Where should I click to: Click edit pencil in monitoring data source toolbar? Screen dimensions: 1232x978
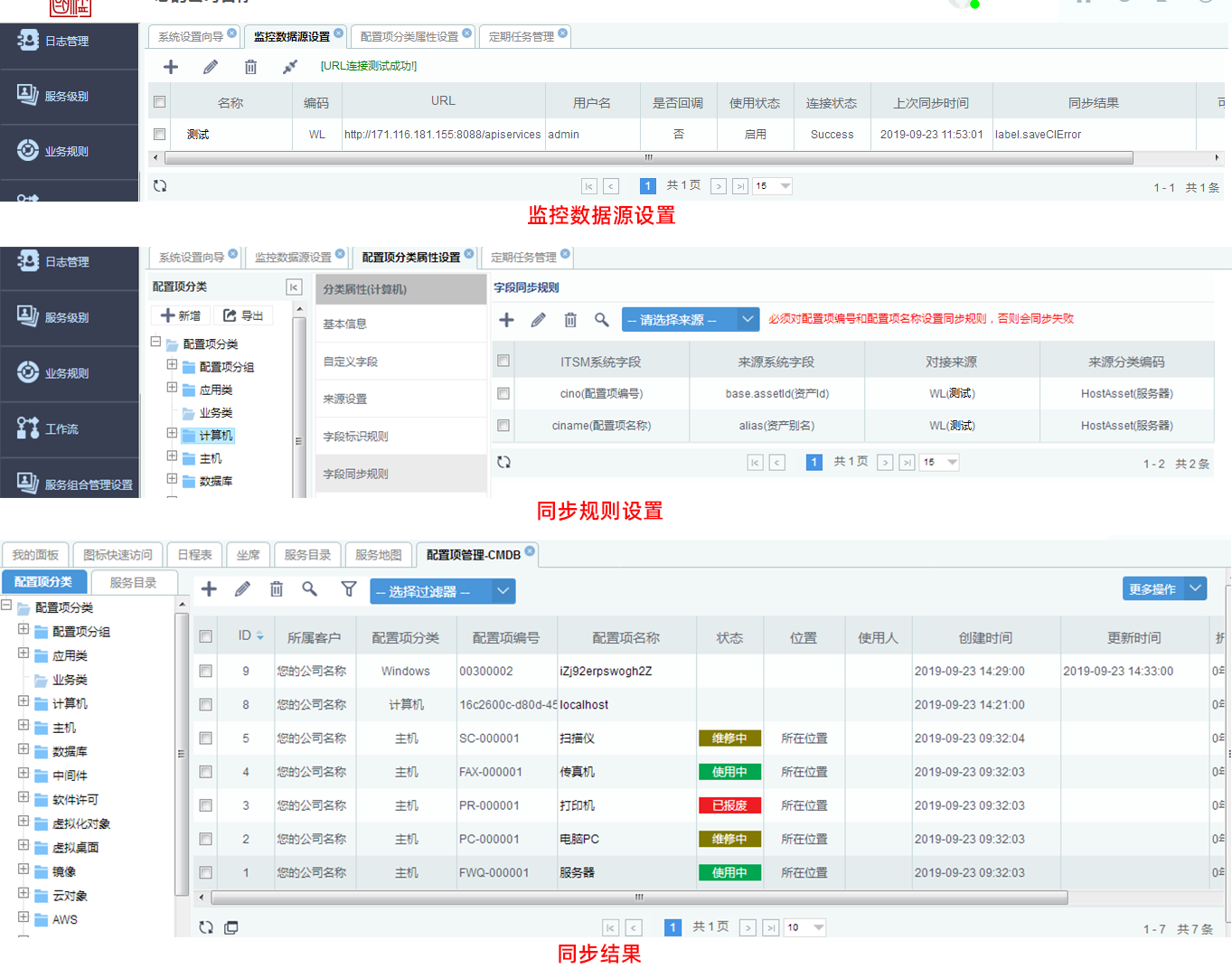click(x=211, y=67)
